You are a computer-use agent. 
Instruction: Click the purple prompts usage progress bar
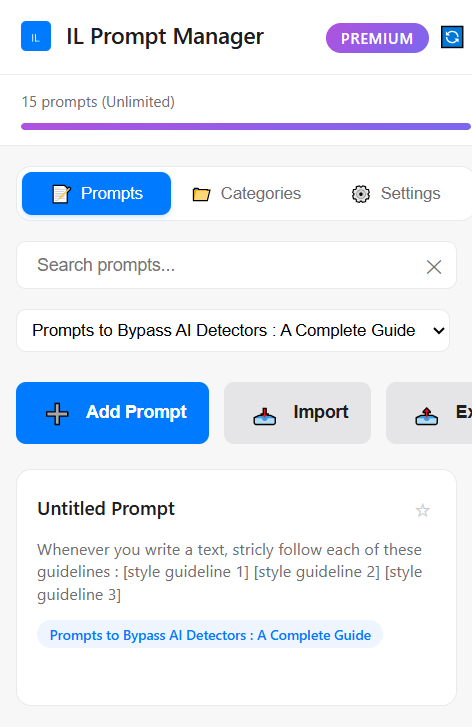coord(246,127)
